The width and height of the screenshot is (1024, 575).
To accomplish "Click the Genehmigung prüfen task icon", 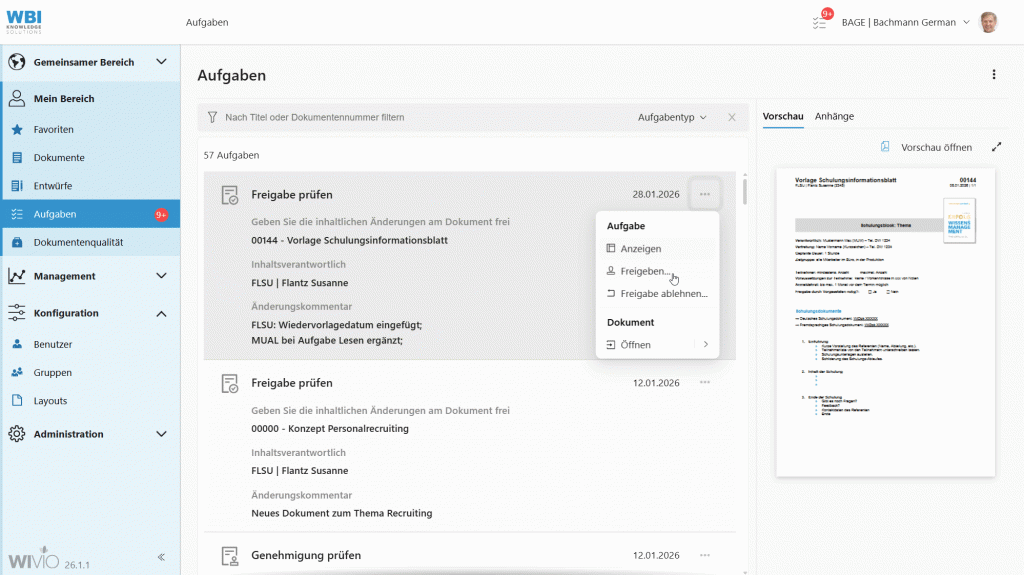I will point(230,556).
